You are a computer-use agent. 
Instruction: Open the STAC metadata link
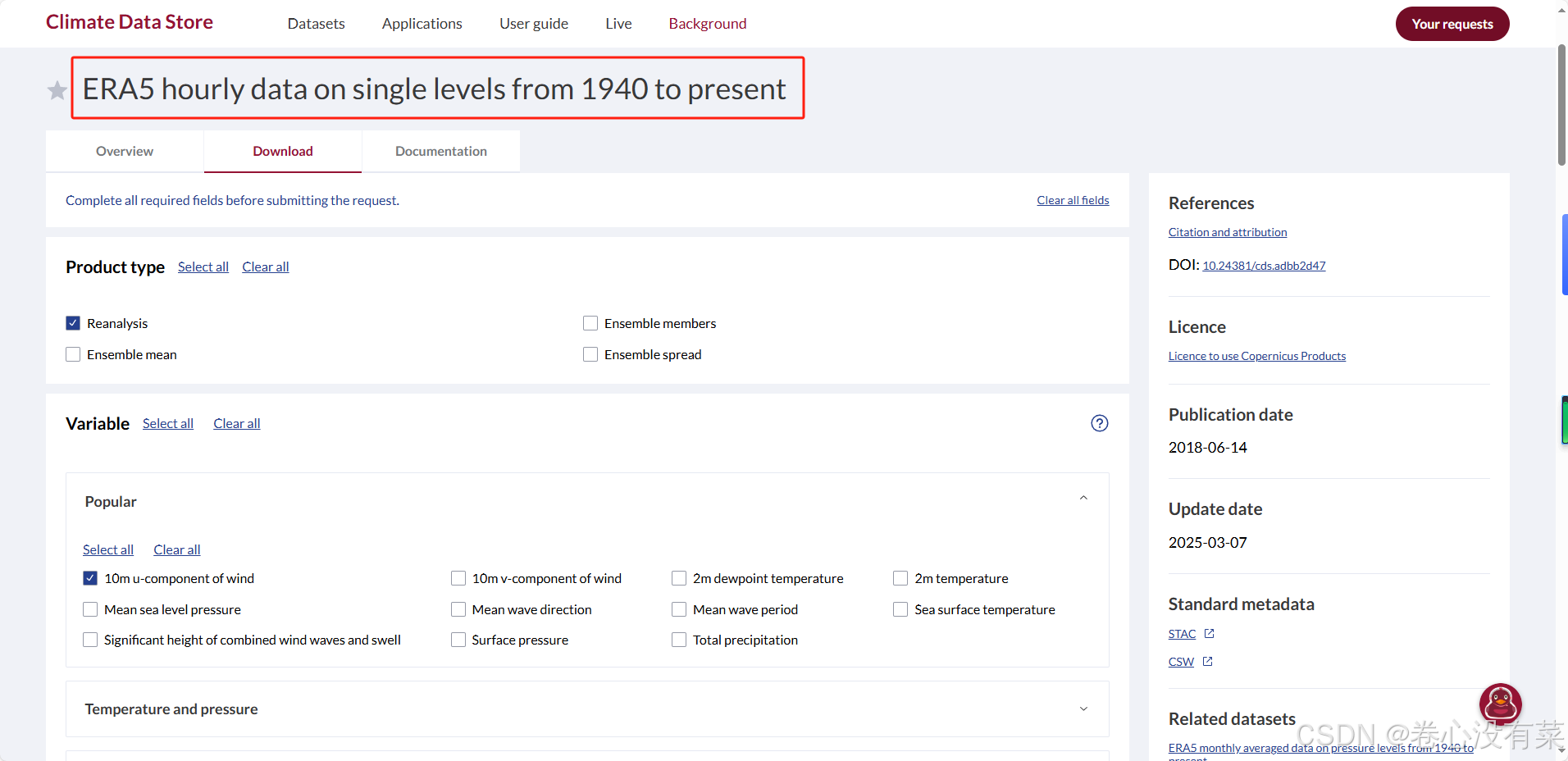1182,634
